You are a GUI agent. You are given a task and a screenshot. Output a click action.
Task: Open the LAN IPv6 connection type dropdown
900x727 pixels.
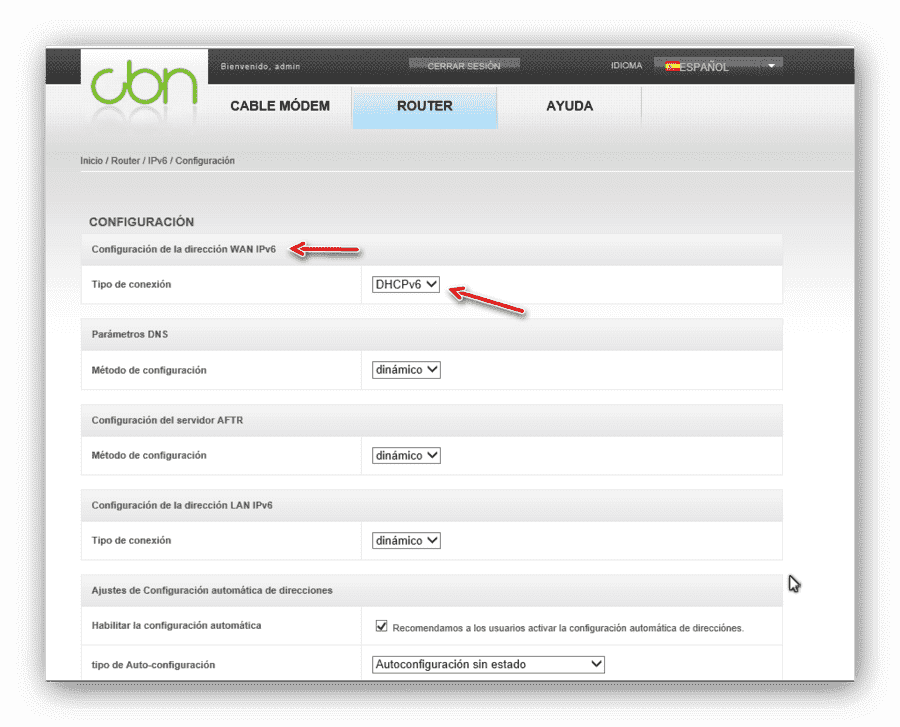[406, 541]
